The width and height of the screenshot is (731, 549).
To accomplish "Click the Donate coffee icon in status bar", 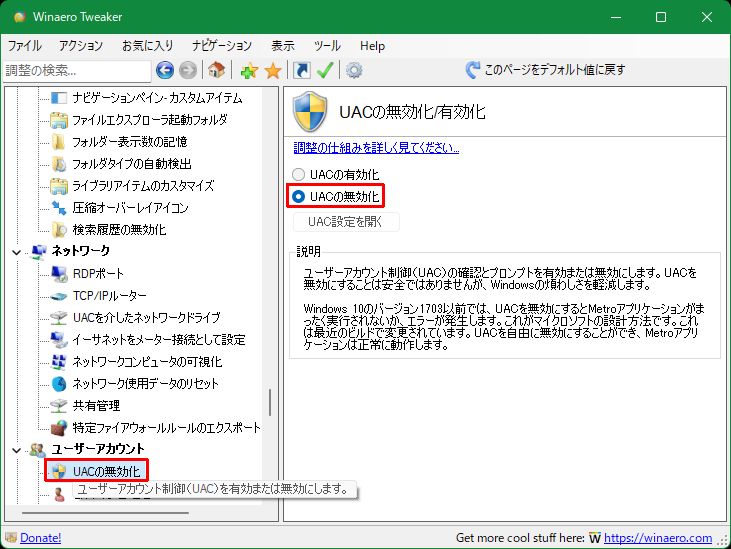I will point(11,538).
